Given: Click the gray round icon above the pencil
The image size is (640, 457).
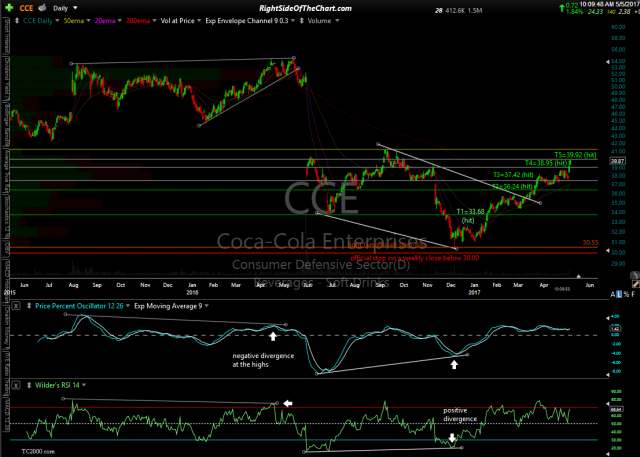Looking at the screenshot, I should (x=635, y=275).
